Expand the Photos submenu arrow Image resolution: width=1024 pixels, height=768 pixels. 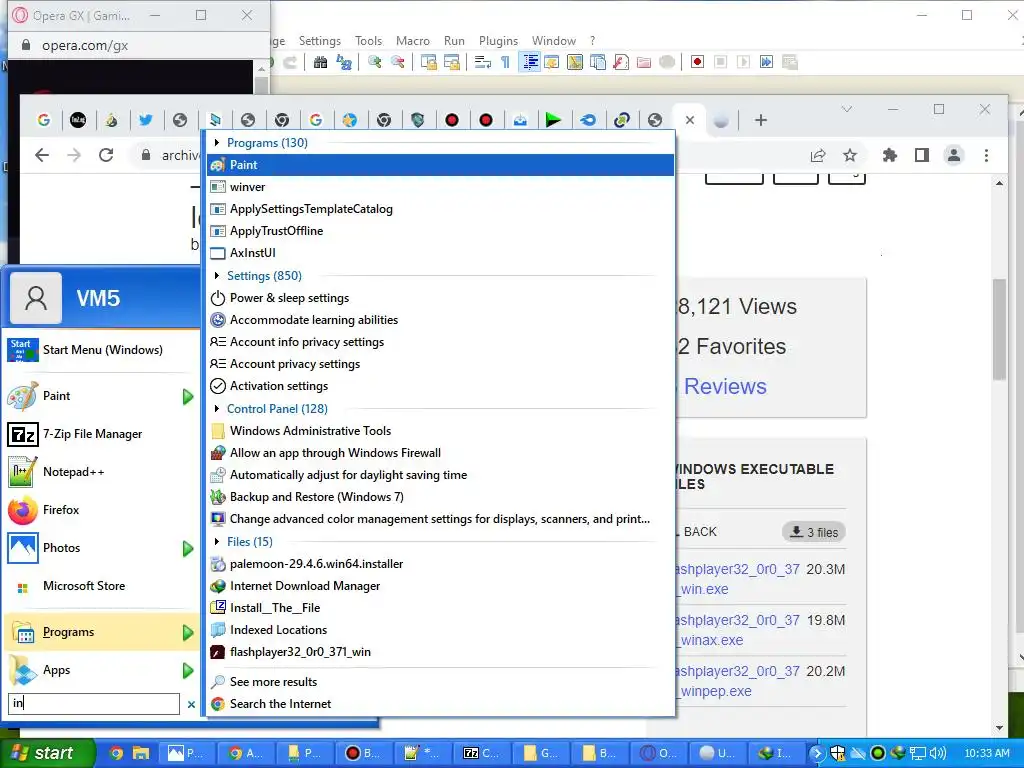(x=188, y=549)
